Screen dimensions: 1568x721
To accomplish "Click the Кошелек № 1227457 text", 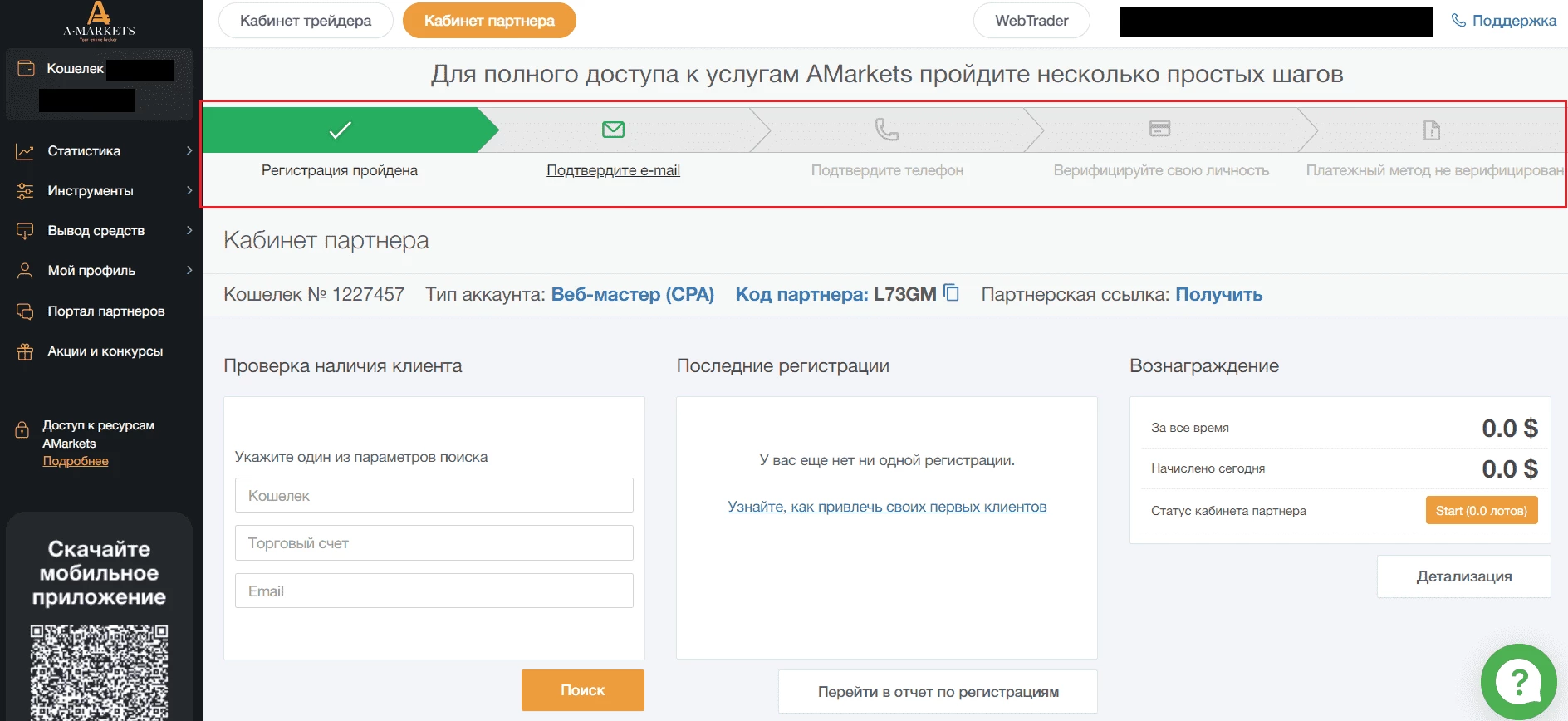I will pyautogui.click(x=314, y=294).
